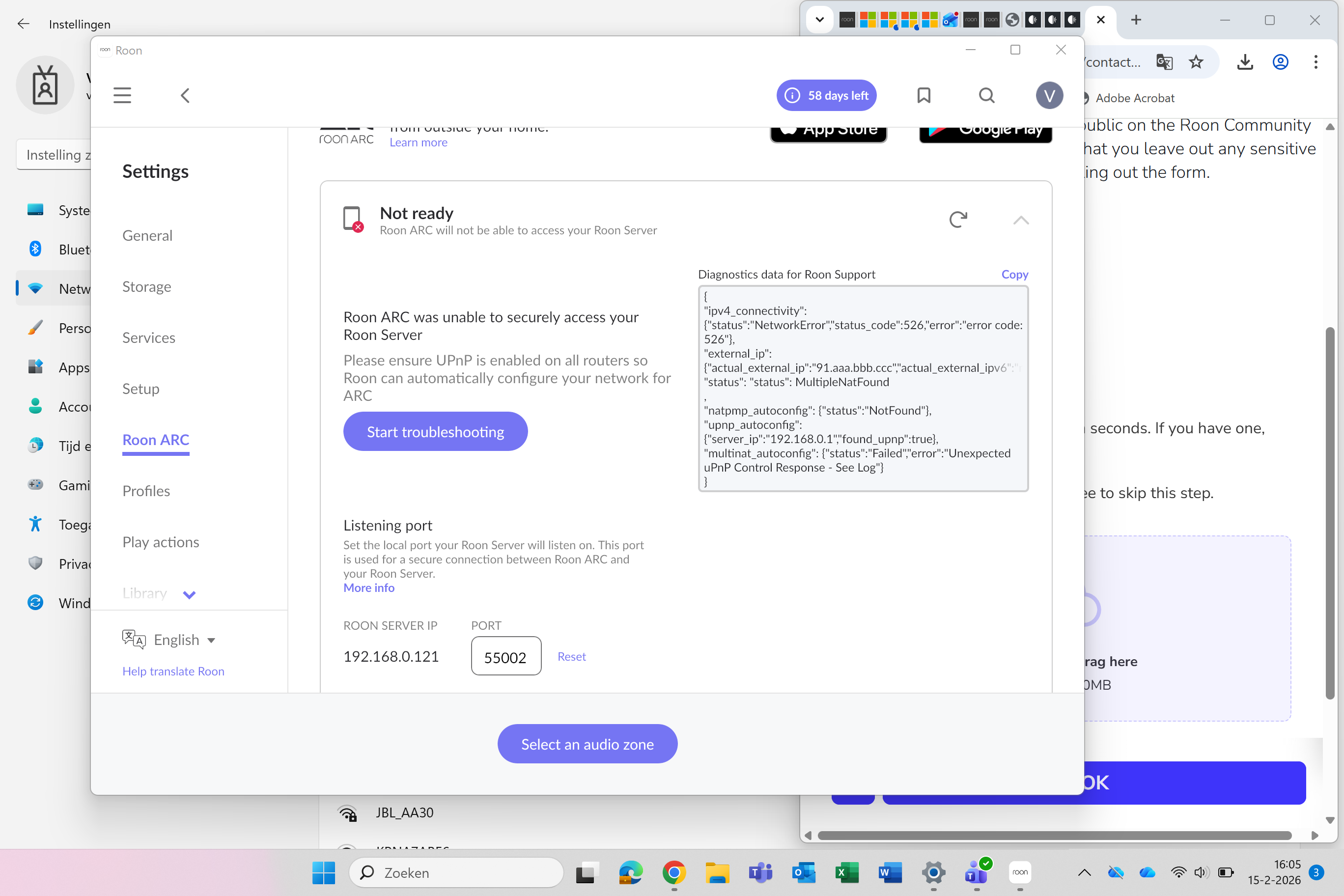Screen dimensions: 1344x896
Task: Copy the diagnostics data
Action: tap(1014, 274)
